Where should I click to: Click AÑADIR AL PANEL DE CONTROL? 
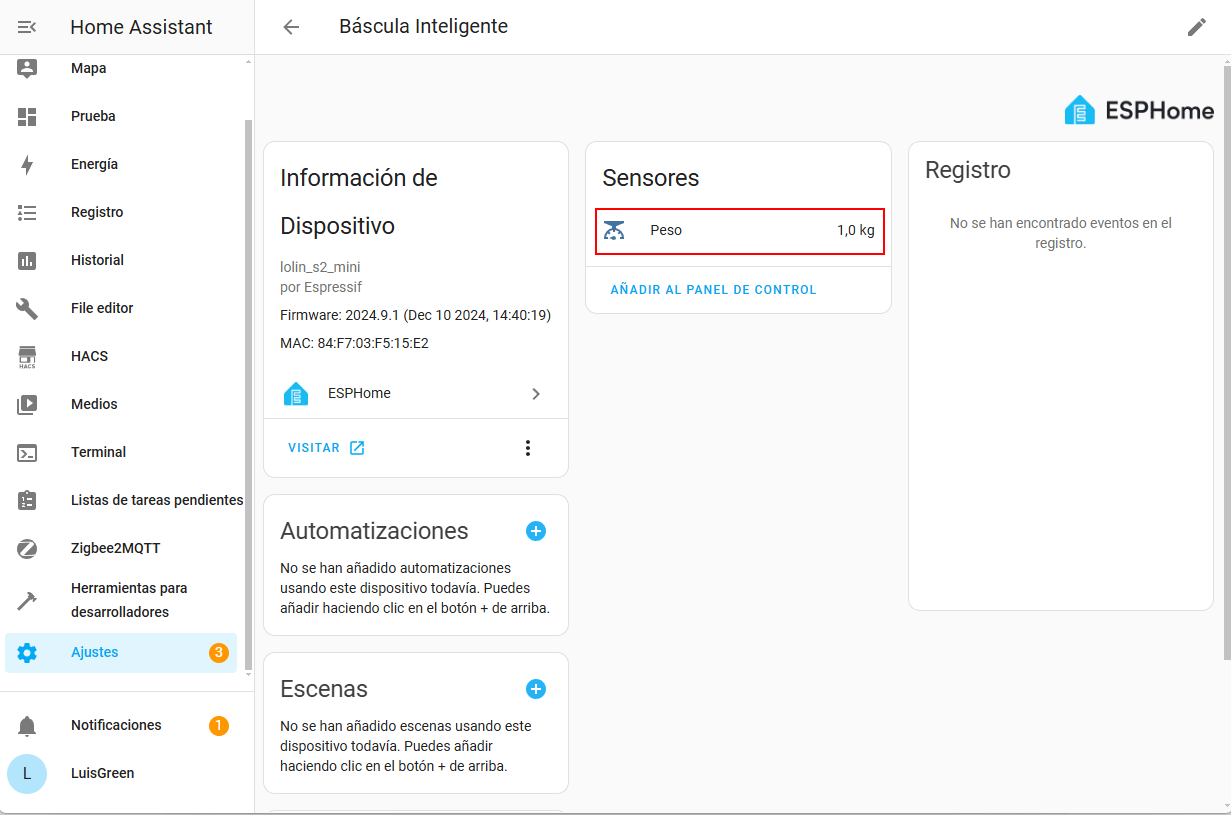(x=713, y=290)
